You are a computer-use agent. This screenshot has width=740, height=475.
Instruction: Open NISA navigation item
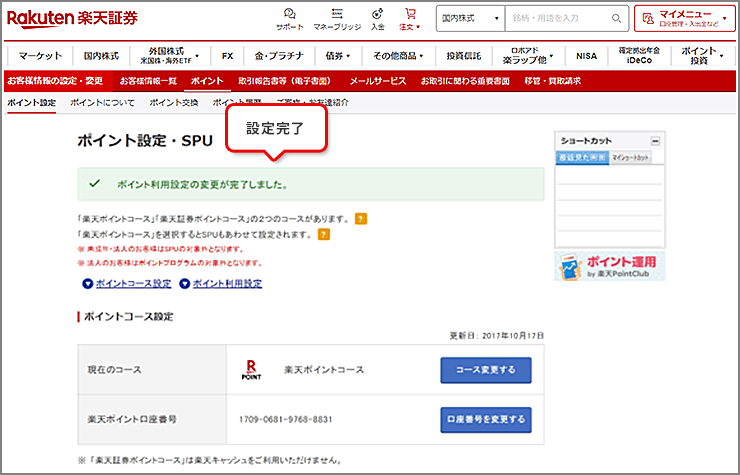click(x=586, y=56)
